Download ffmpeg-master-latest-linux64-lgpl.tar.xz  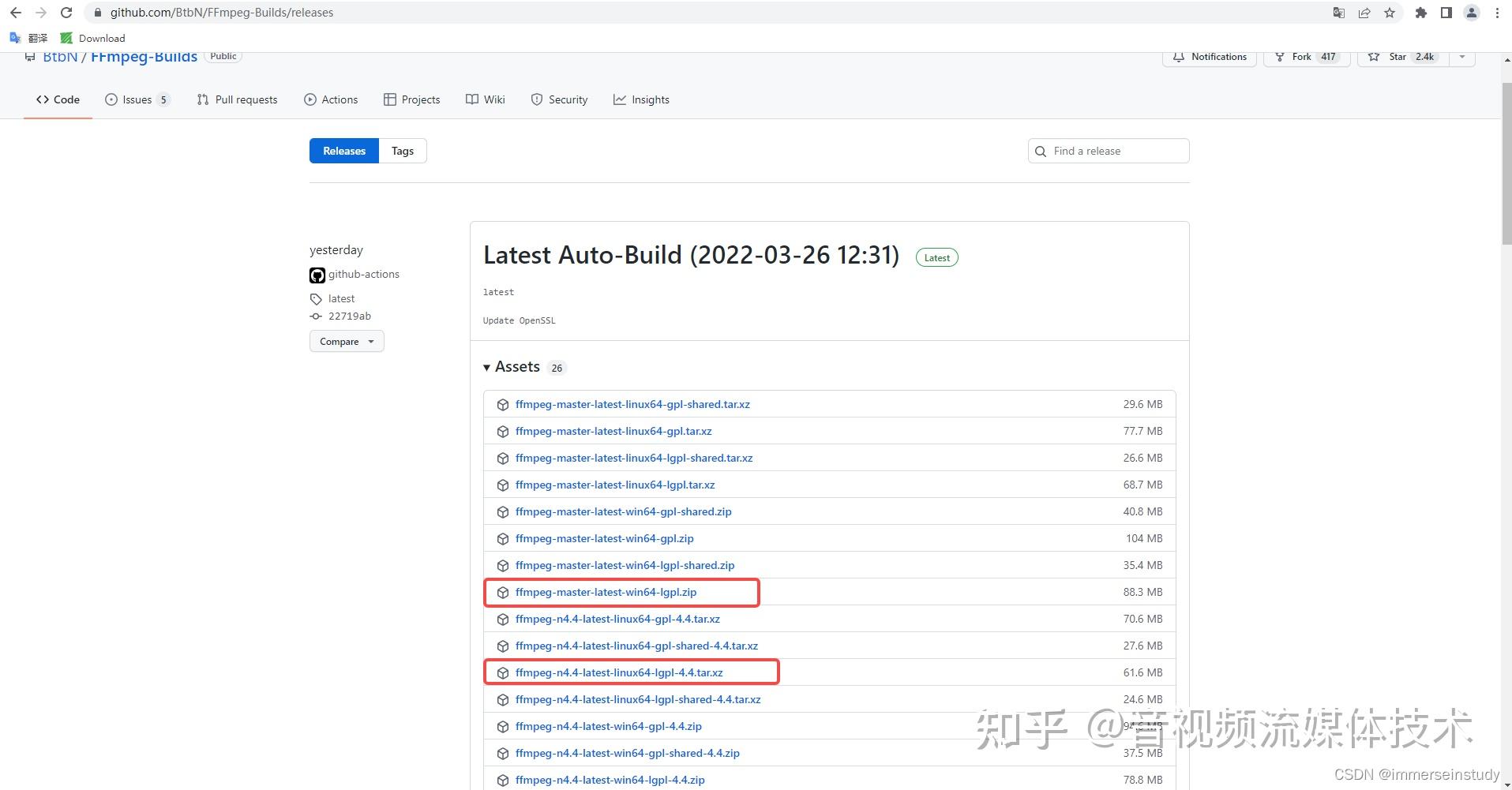[x=615, y=485]
